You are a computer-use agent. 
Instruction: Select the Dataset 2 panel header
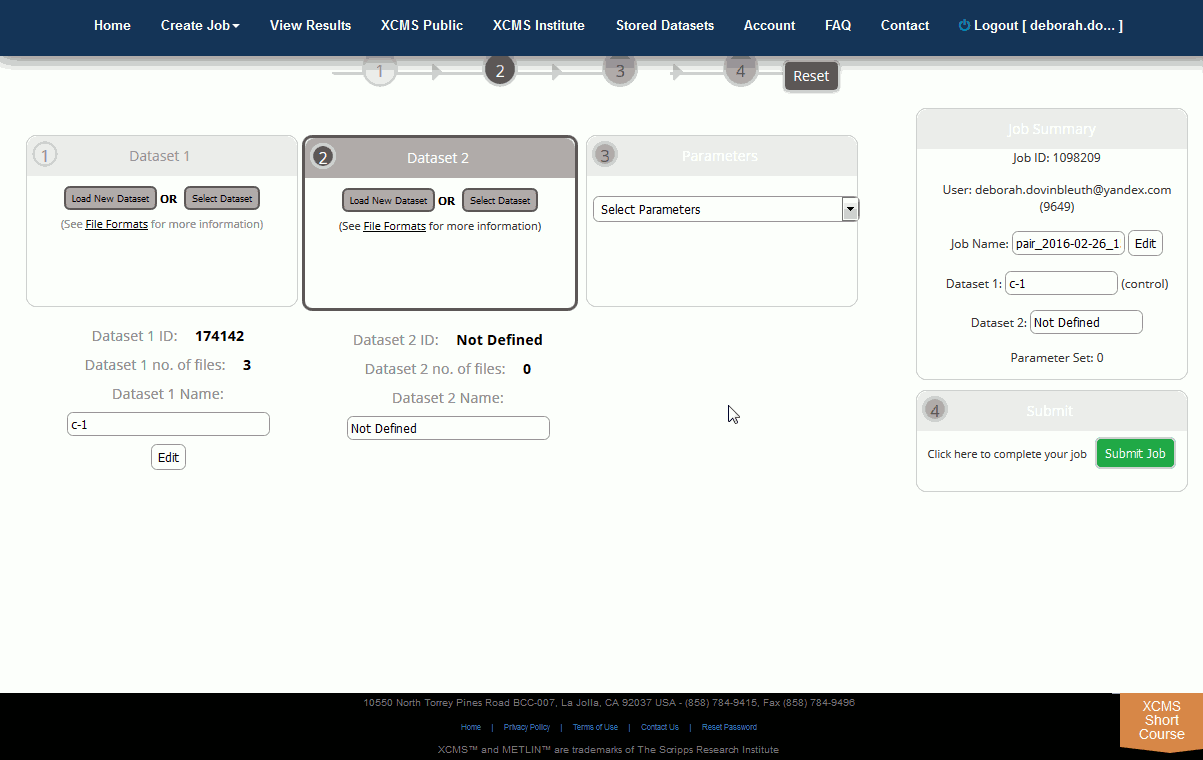tap(440, 158)
